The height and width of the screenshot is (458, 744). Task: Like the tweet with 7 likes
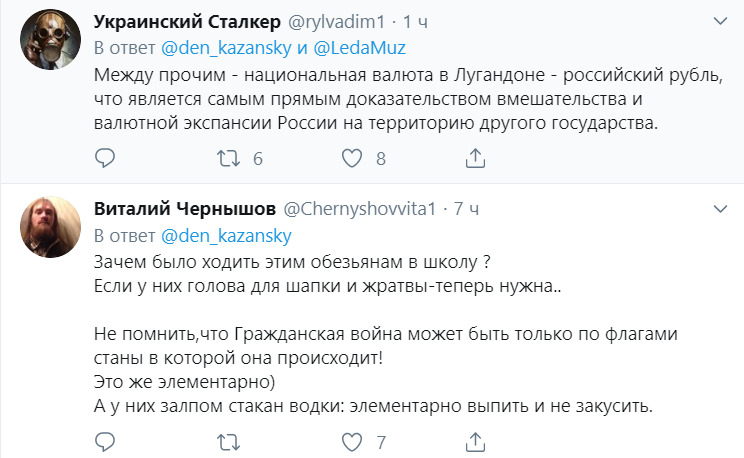pyautogui.click(x=351, y=441)
